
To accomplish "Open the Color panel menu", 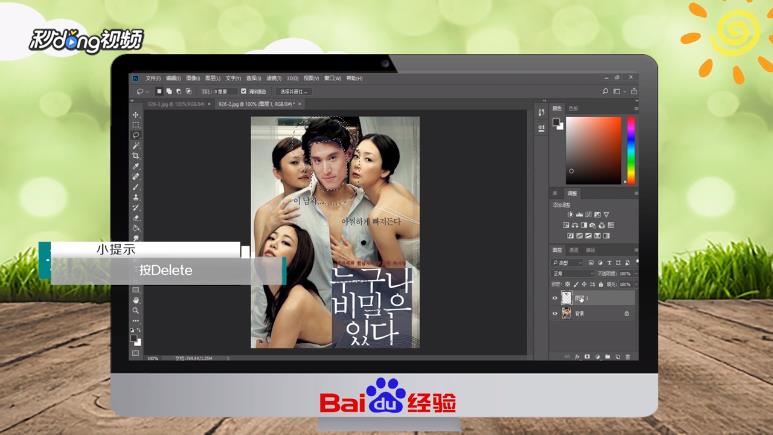I will (636, 108).
